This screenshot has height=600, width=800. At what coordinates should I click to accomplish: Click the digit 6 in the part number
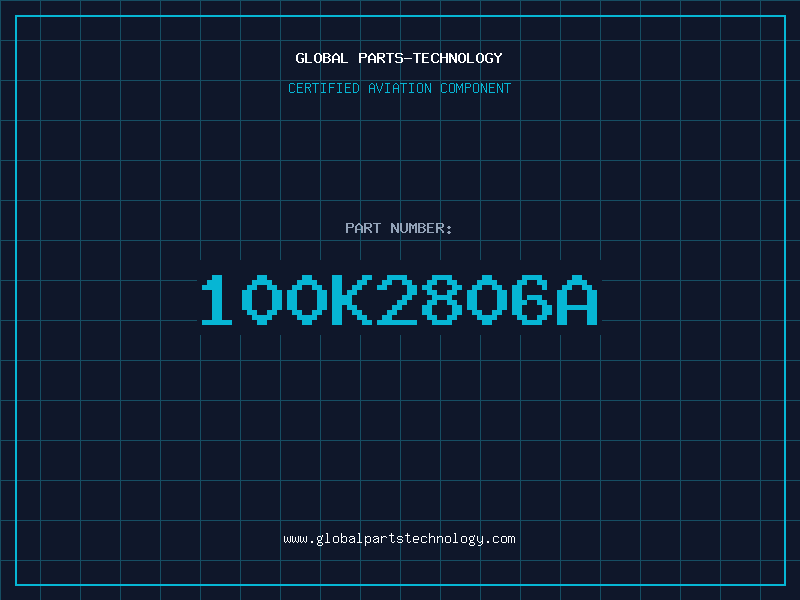532,300
